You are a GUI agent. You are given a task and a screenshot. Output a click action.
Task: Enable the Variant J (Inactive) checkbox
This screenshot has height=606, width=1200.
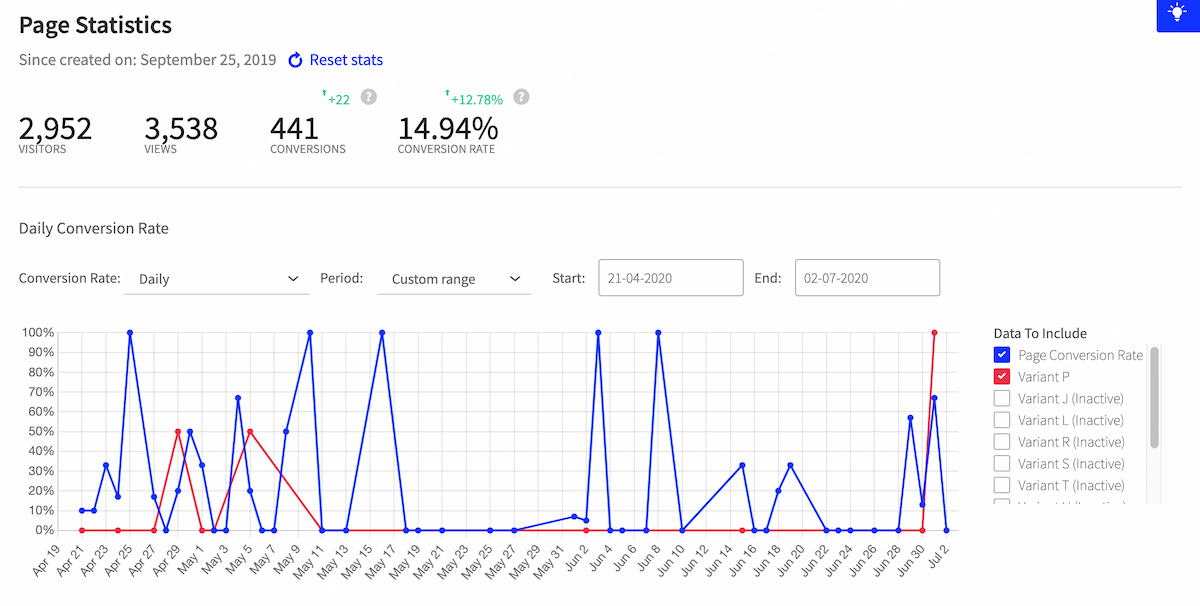point(1002,398)
